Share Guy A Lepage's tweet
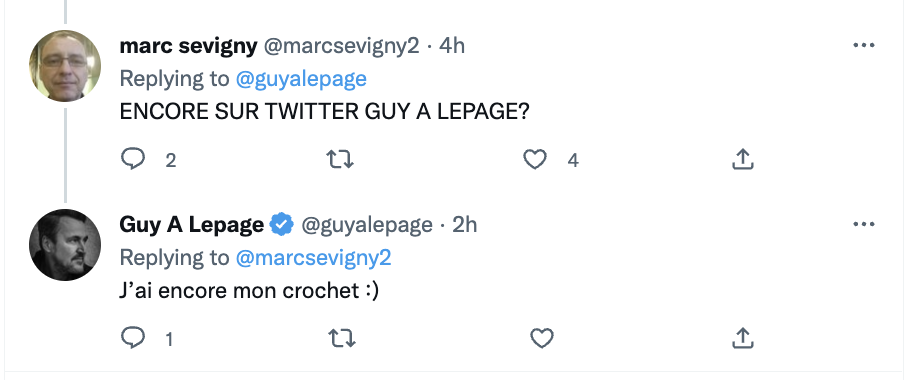 pos(742,338)
